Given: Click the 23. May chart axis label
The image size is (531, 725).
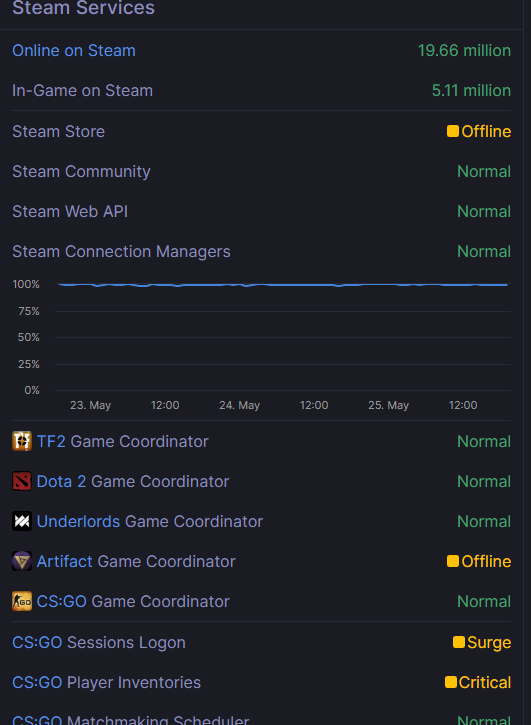Looking at the screenshot, I should click(x=90, y=406).
